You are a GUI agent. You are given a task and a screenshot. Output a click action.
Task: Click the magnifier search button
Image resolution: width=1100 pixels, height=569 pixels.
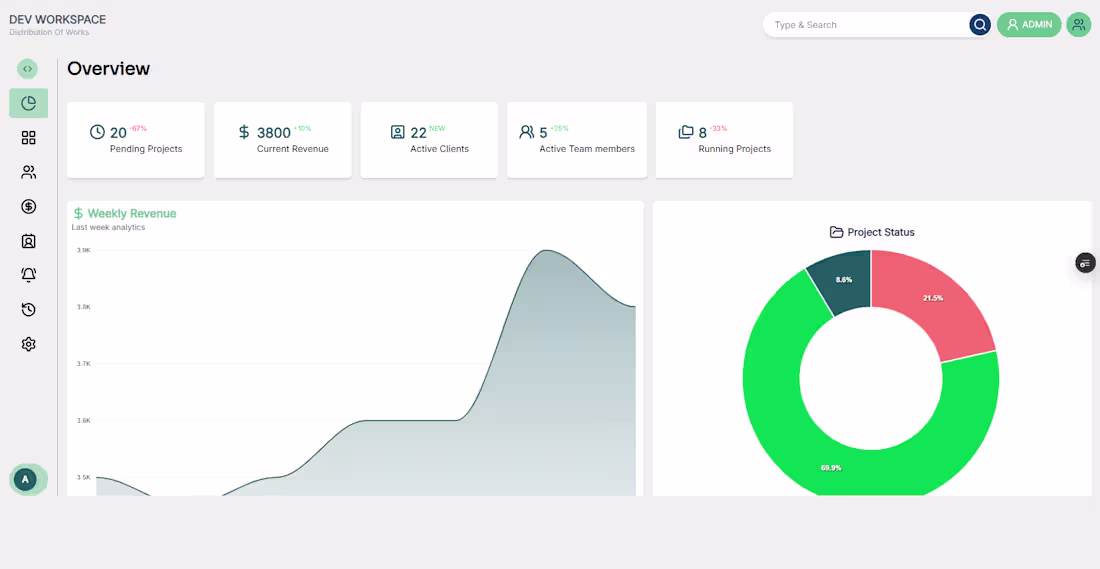point(979,25)
